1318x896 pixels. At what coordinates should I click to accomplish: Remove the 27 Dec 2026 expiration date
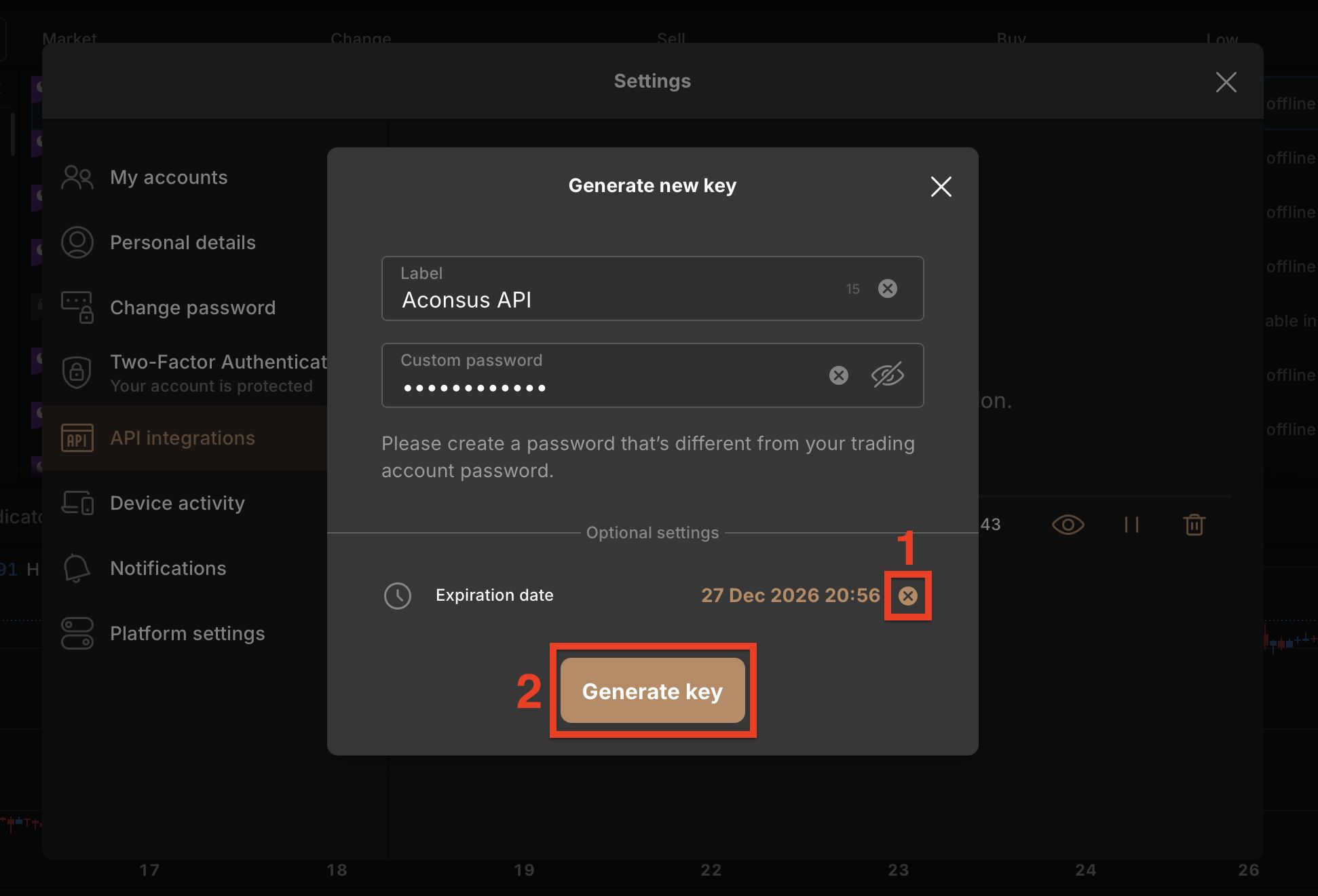pos(908,596)
